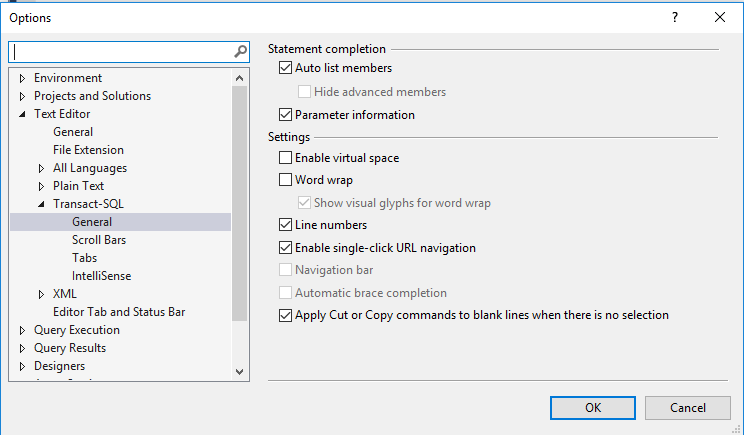Click the Cancel button
The image size is (744, 435).
pos(688,408)
